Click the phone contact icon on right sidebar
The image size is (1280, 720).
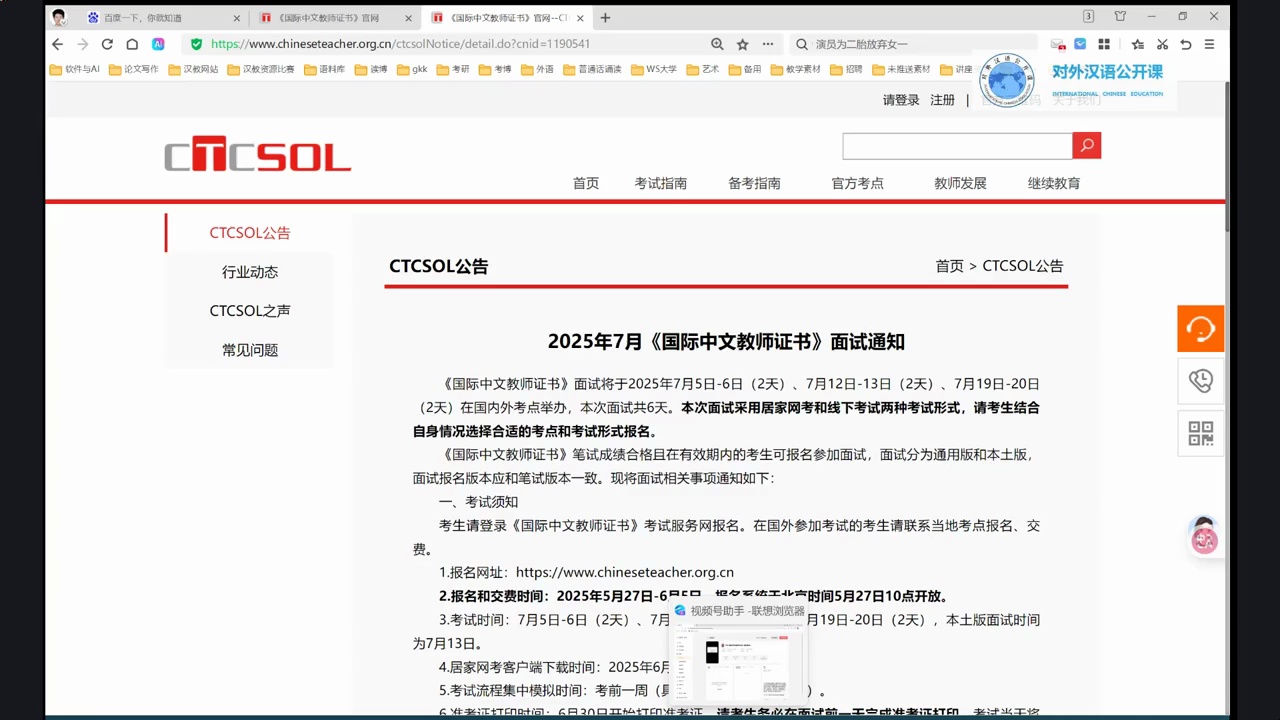[1200, 381]
